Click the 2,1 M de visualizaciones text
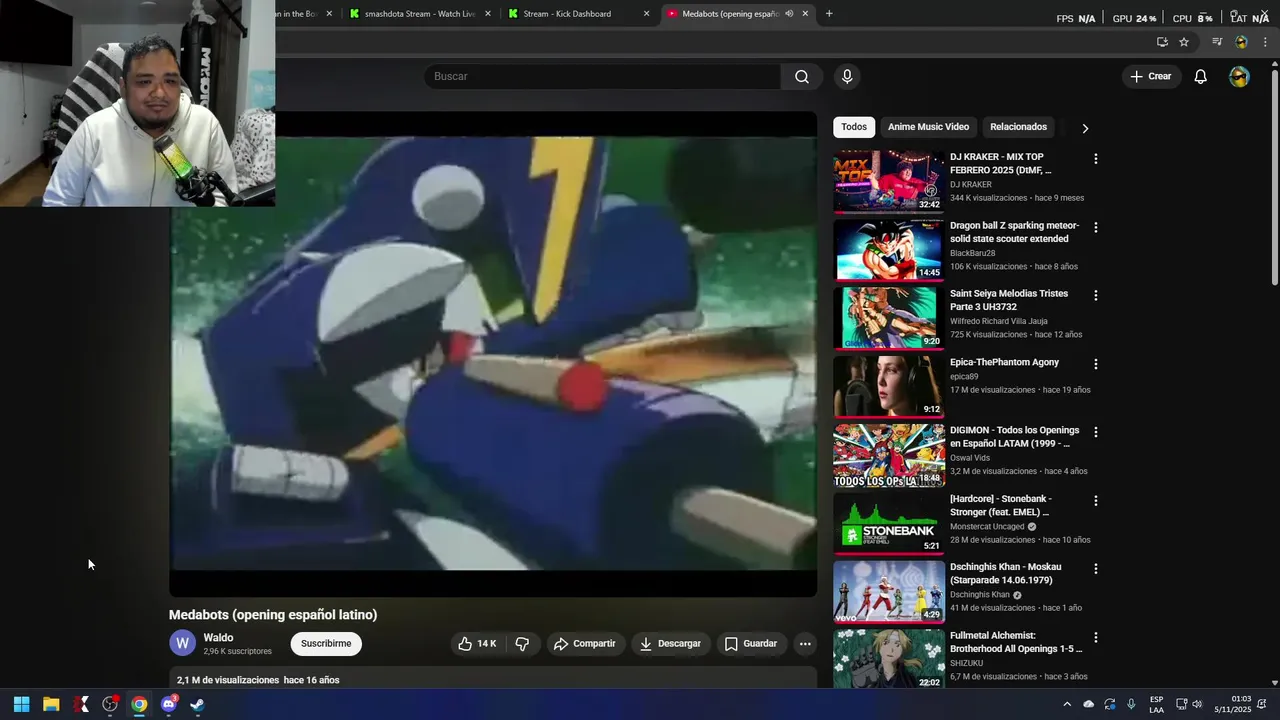The height and width of the screenshot is (720, 1280). (x=228, y=680)
